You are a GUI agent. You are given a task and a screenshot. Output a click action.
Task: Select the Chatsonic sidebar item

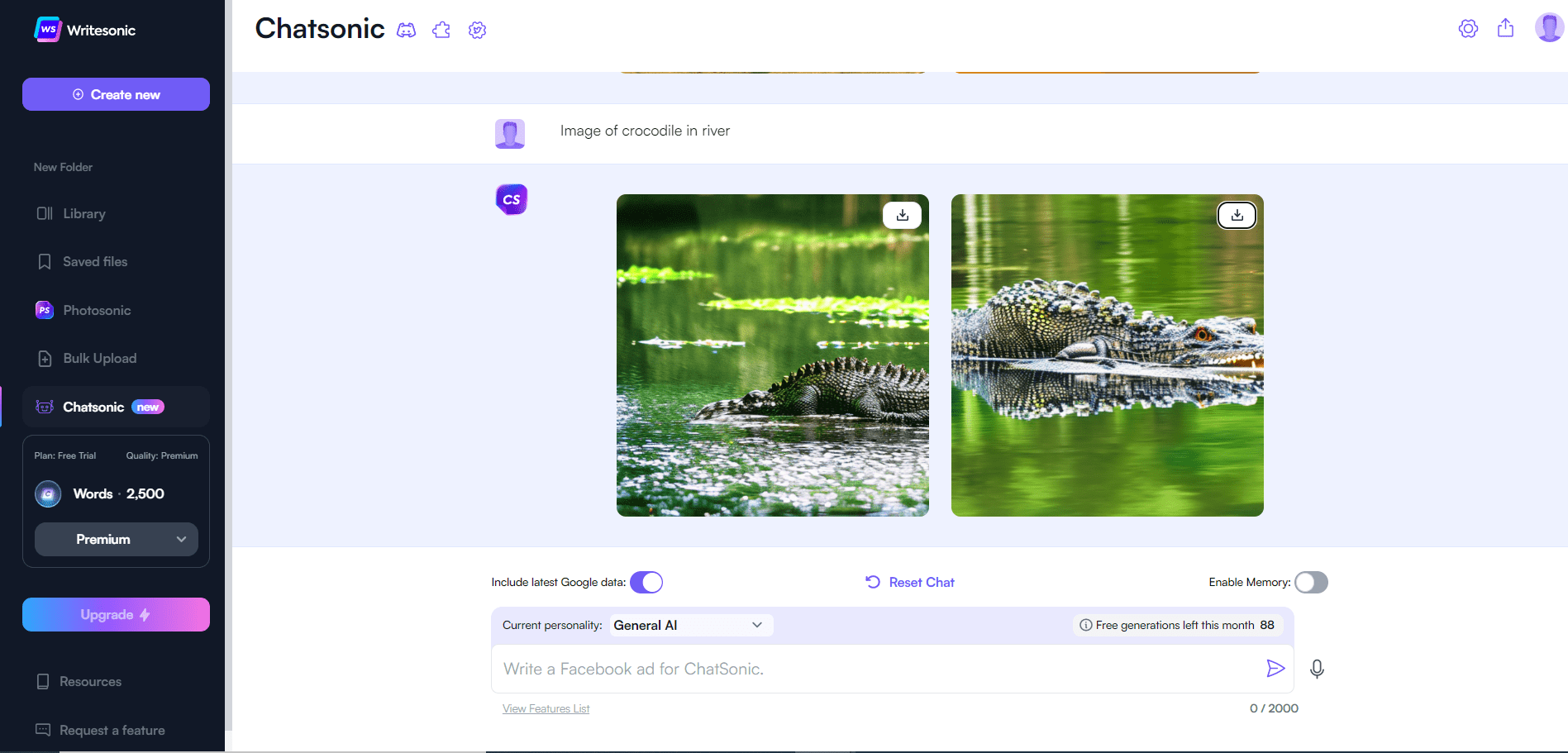pyautogui.click(x=116, y=407)
